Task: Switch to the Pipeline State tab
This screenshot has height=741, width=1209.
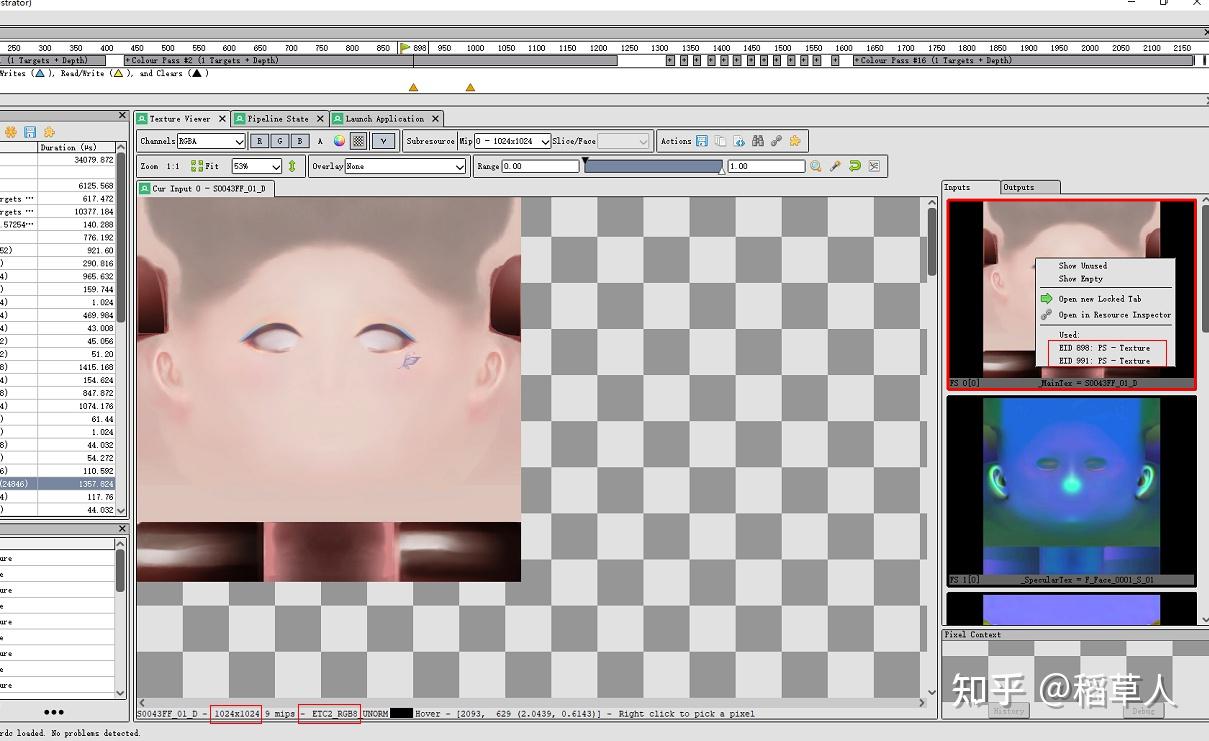Action: click(278, 119)
